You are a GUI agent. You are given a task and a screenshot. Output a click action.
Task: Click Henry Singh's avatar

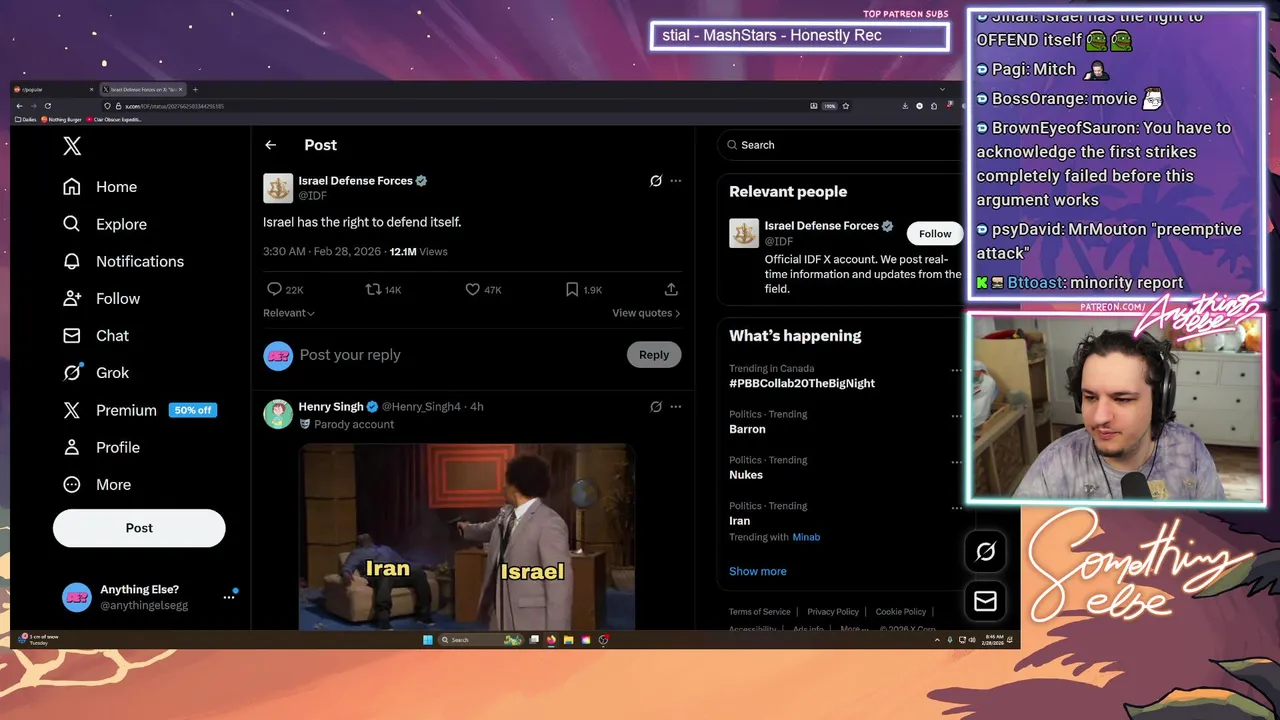pos(278,414)
